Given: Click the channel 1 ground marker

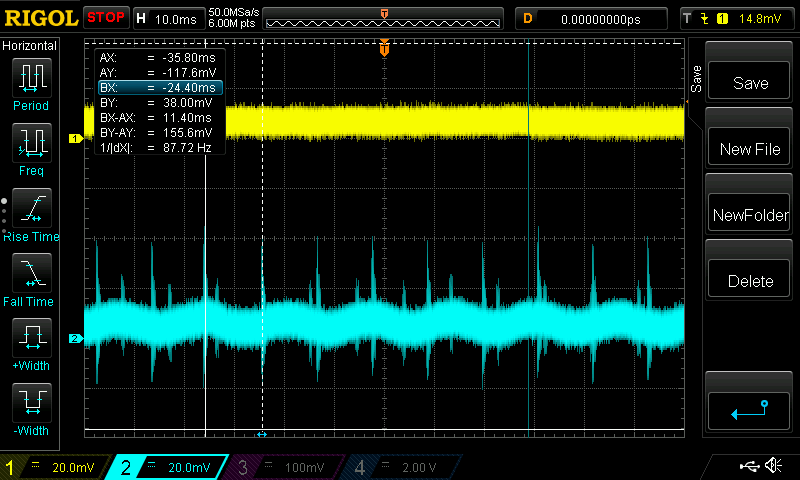Looking at the screenshot, I should click(x=76, y=138).
